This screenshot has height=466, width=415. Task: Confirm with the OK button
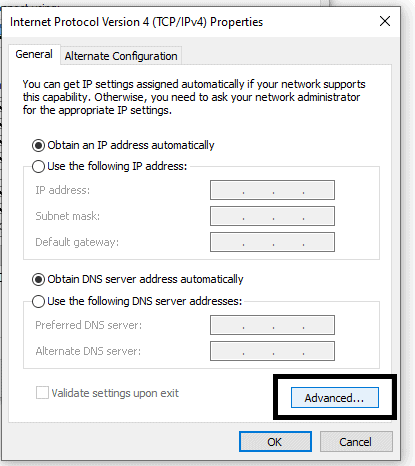click(275, 442)
